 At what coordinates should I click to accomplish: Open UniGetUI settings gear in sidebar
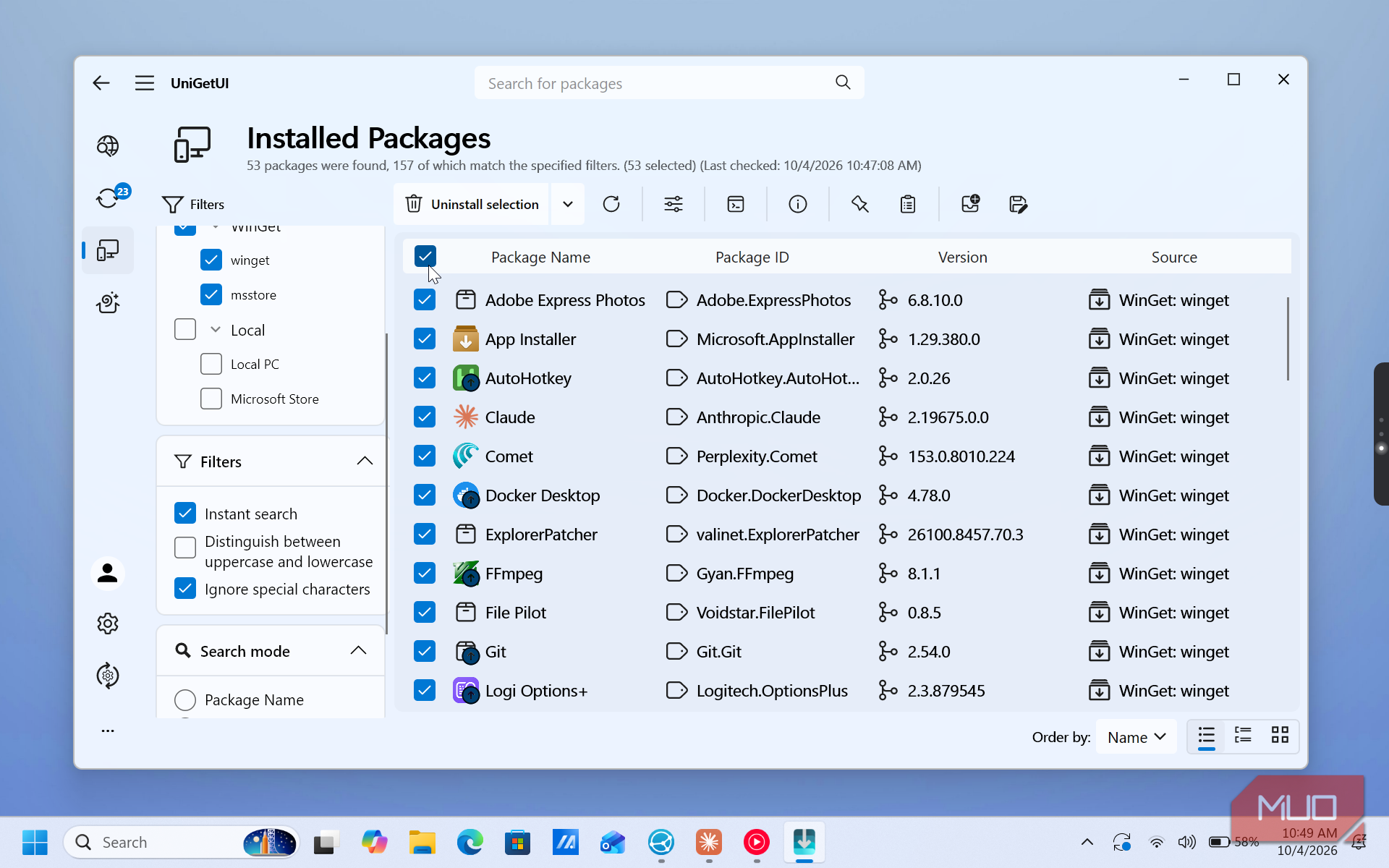pyautogui.click(x=108, y=624)
